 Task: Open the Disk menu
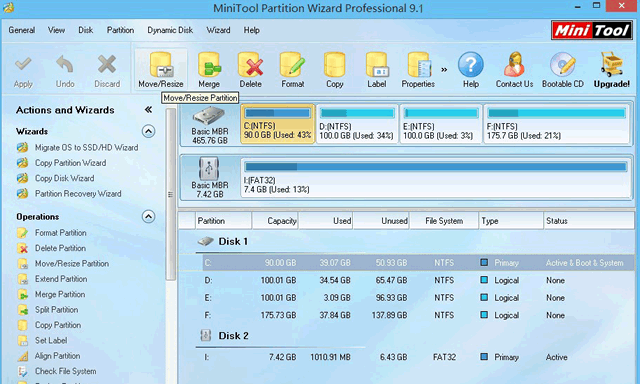[86, 30]
